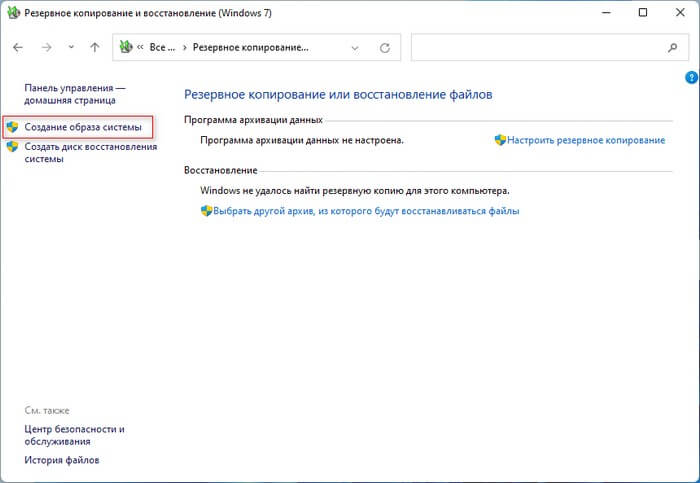This screenshot has height=483, width=700.
Task: Refresh the current Control Panel page
Action: click(x=385, y=47)
